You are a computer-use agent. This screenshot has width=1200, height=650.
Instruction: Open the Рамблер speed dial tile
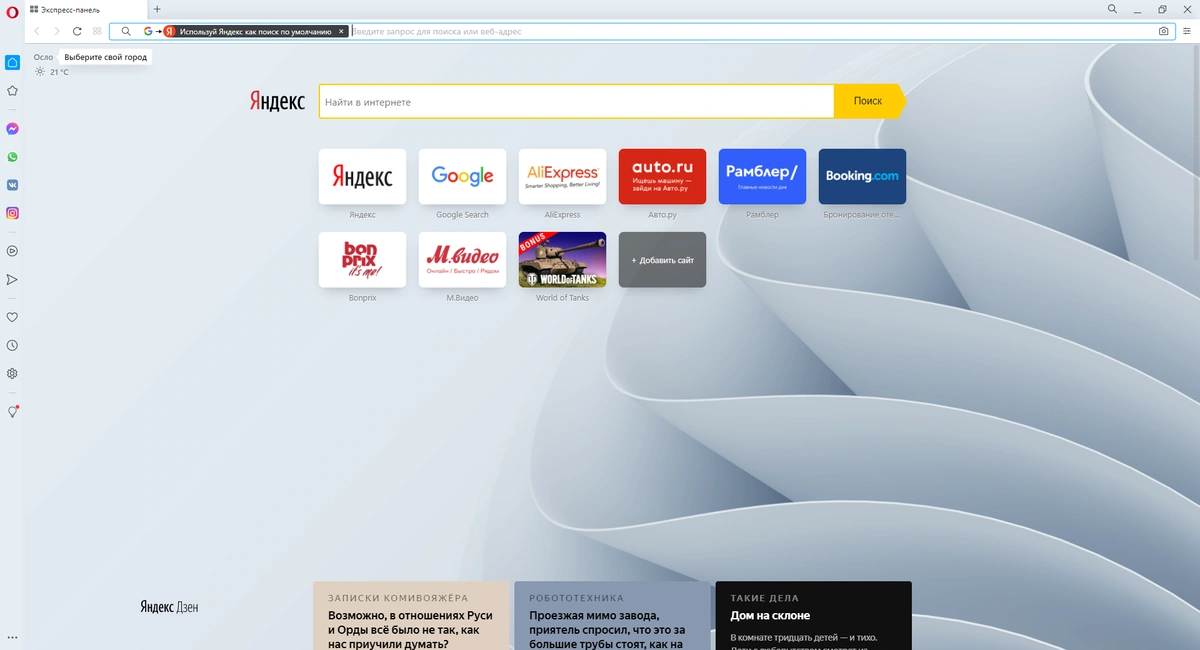point(762,176)
